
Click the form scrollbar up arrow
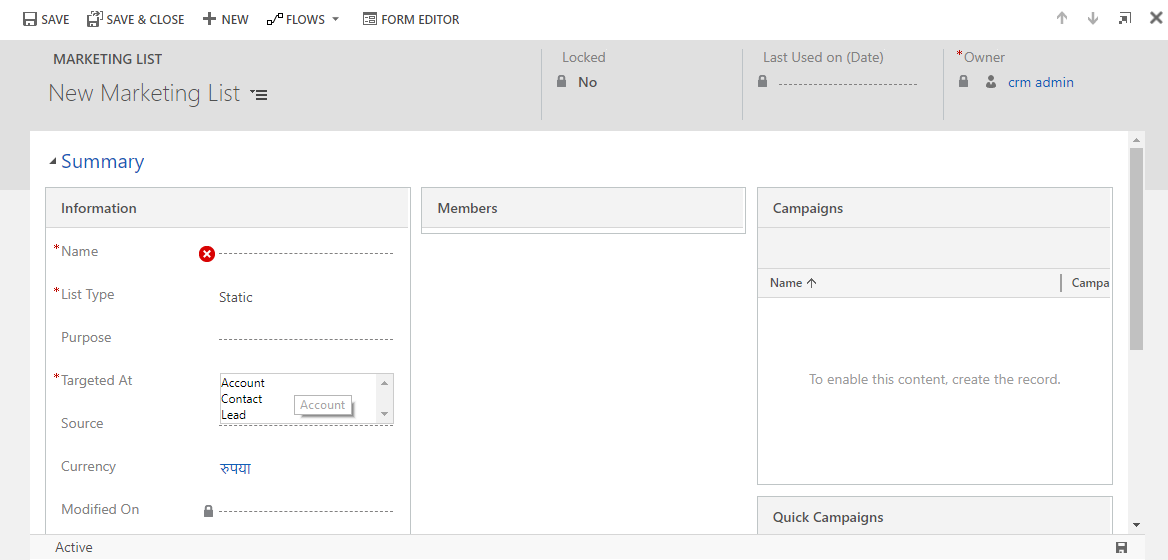1136,140
